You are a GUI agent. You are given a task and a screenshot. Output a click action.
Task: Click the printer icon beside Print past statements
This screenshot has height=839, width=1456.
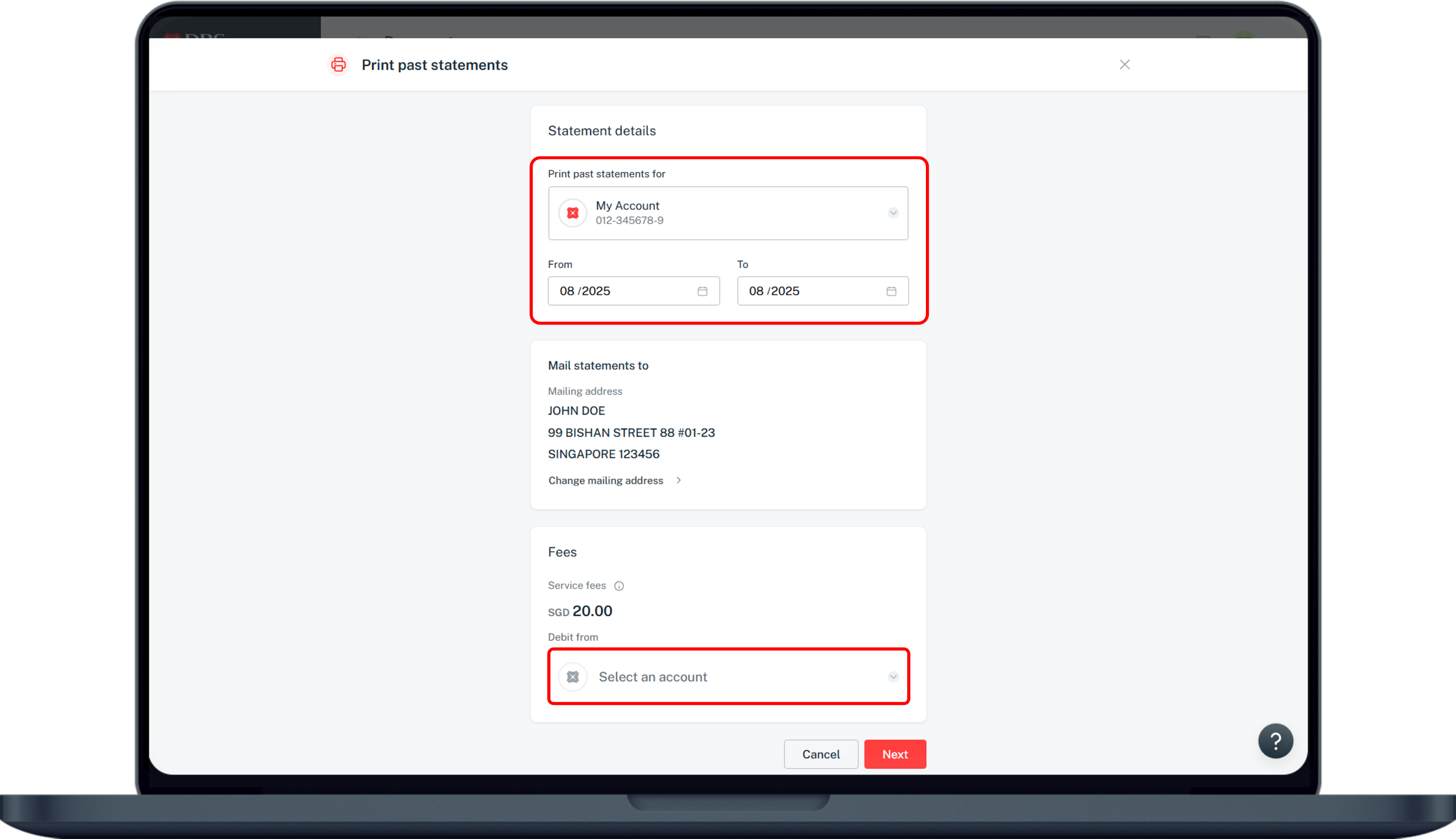click(x=338, y=65)
